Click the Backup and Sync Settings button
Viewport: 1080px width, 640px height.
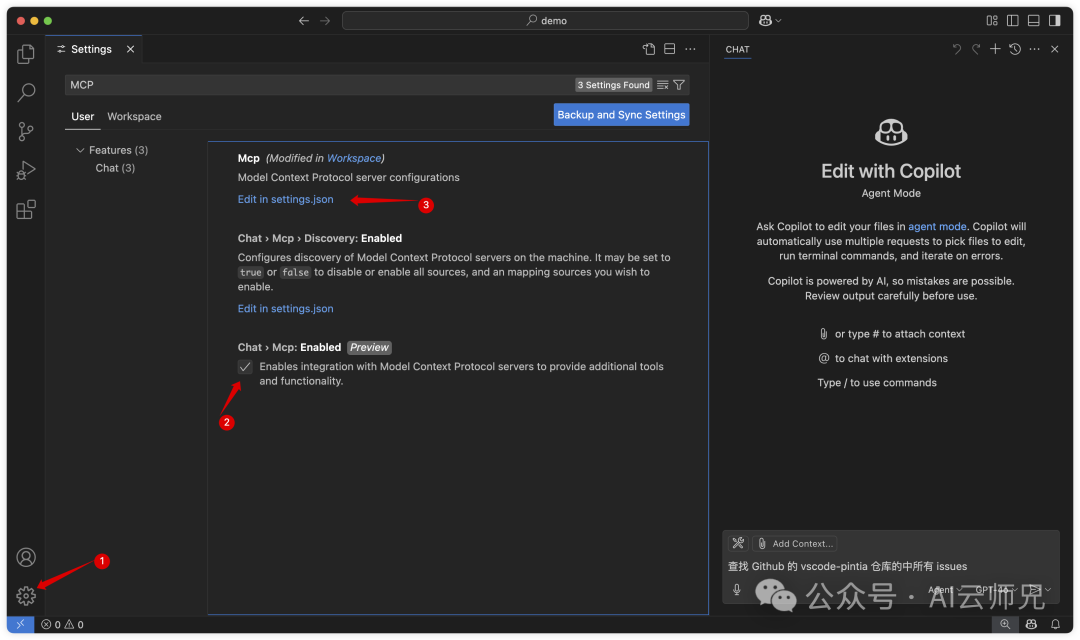621,114
